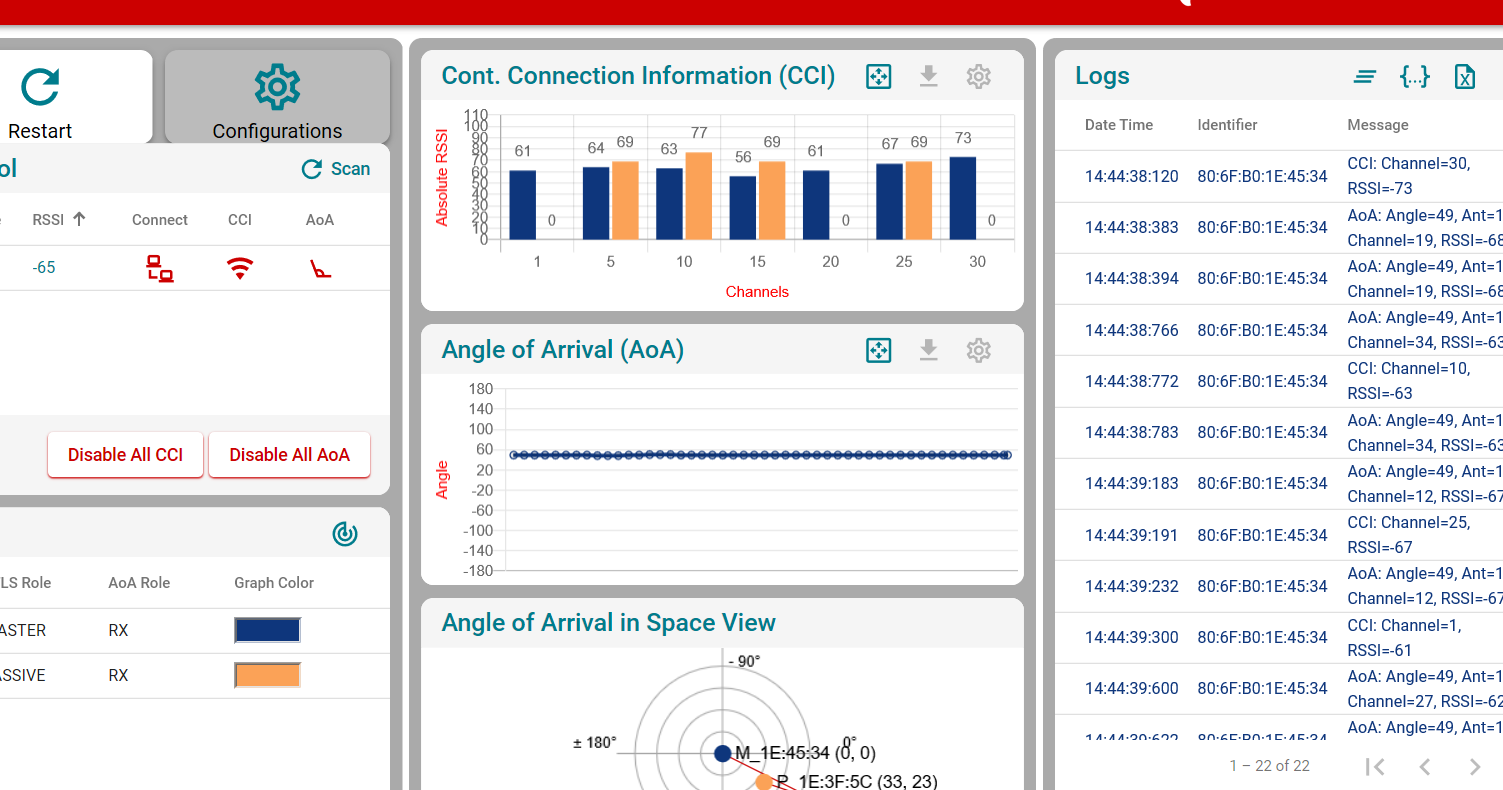Click the '1 – 22 of 22' pagination text
Image resolution: width=1503 pixels, height=790 pixels.
pos(1270,766)
